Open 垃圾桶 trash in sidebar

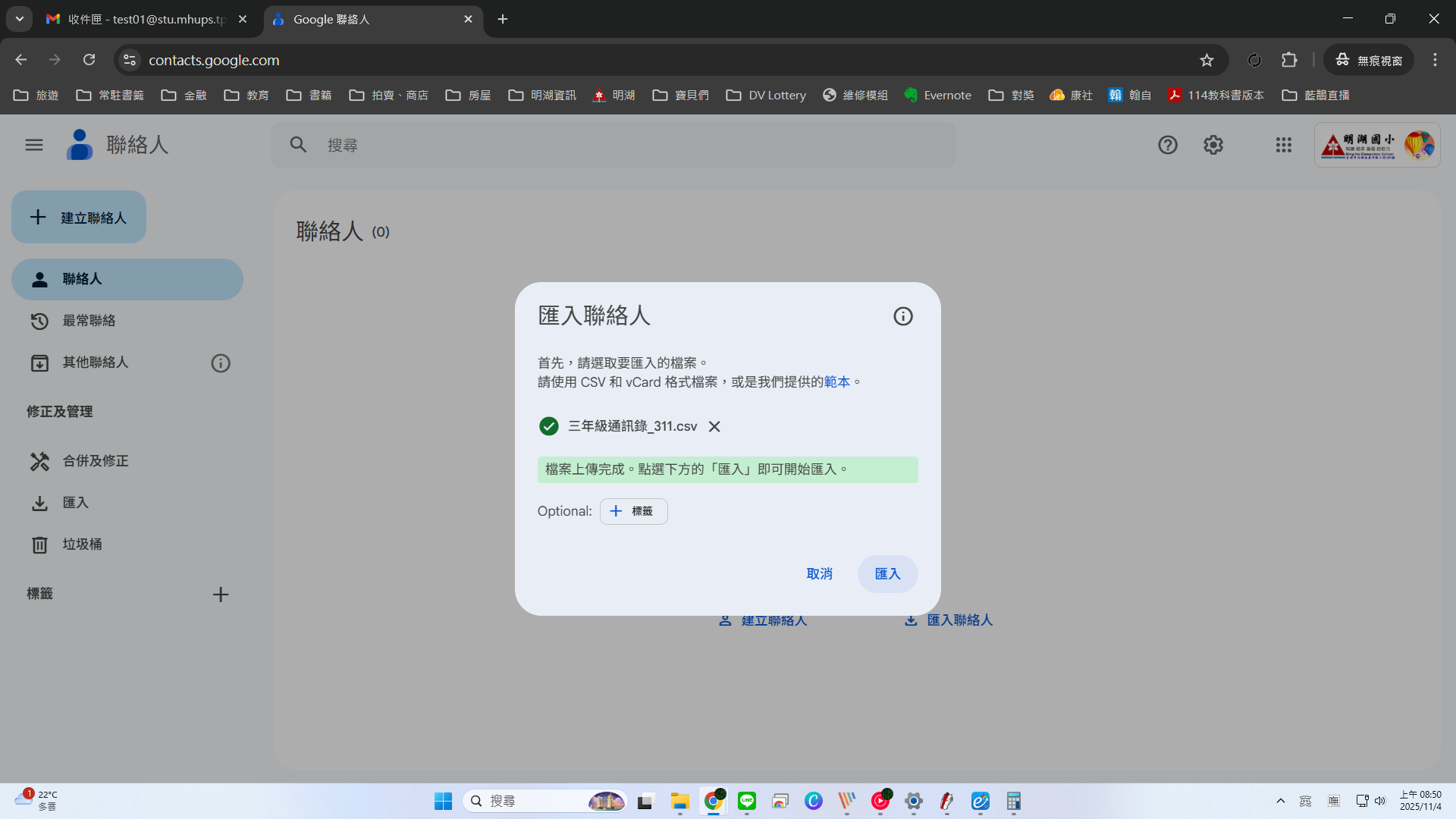82,544
